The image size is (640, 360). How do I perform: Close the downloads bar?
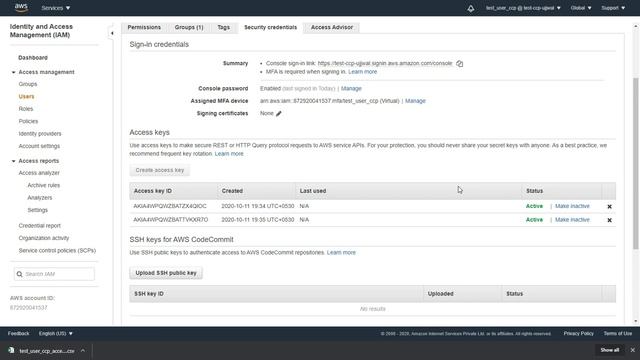pos(632,350)
